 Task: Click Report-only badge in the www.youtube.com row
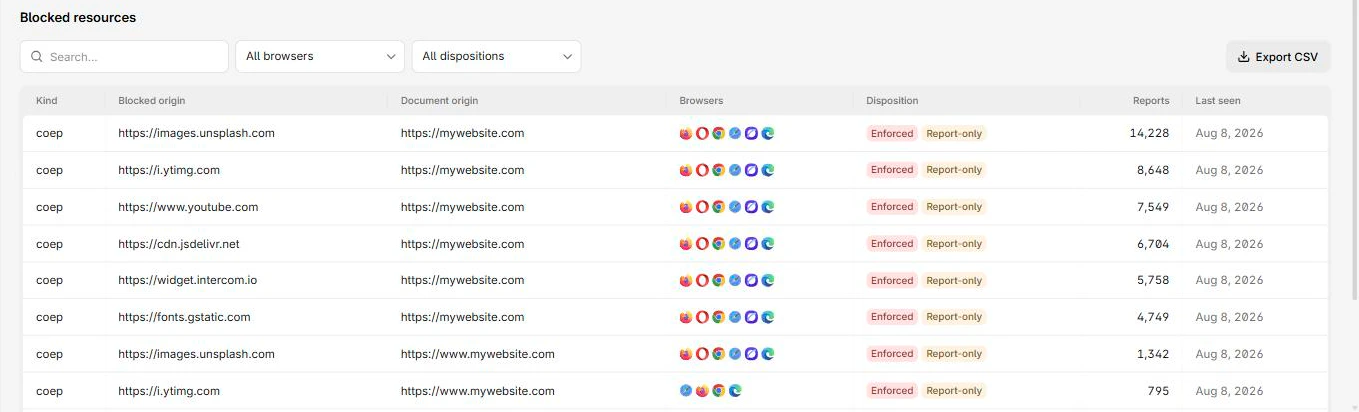click(x=954, y=207)
